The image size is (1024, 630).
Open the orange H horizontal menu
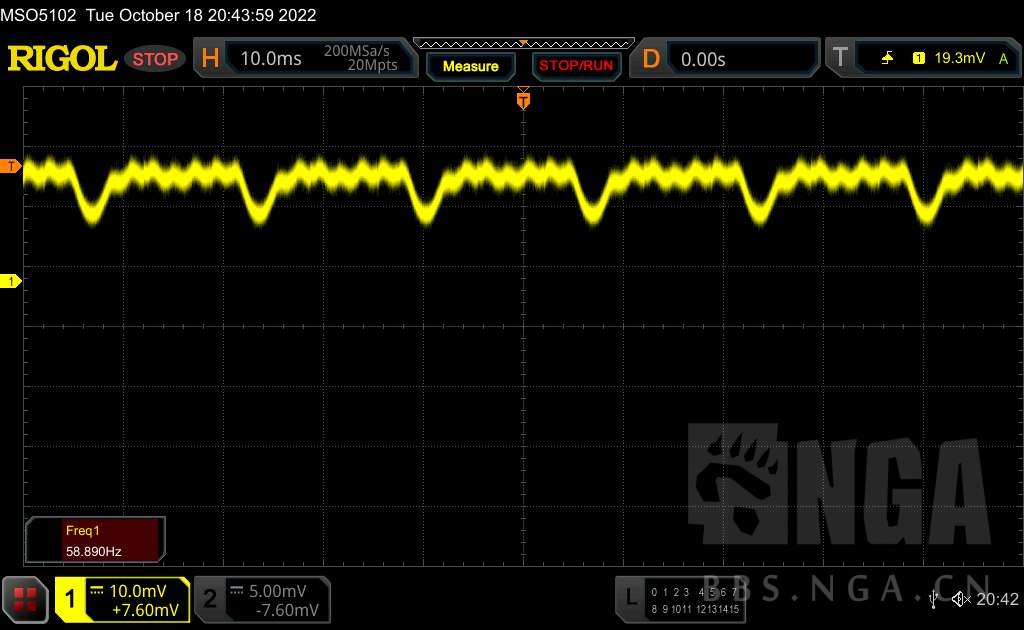[x=210, y=59]
